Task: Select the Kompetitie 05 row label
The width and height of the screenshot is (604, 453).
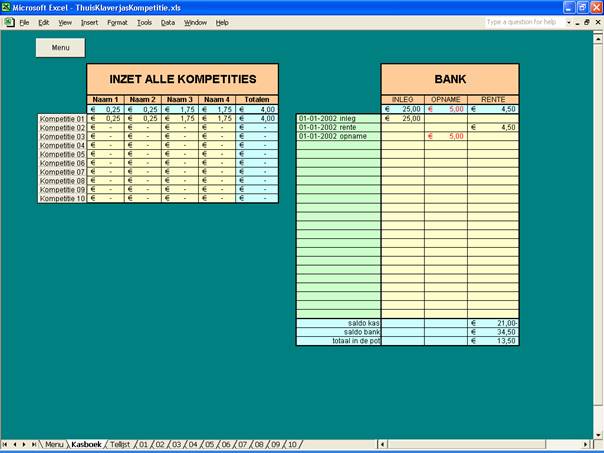Action: [62, 154]
